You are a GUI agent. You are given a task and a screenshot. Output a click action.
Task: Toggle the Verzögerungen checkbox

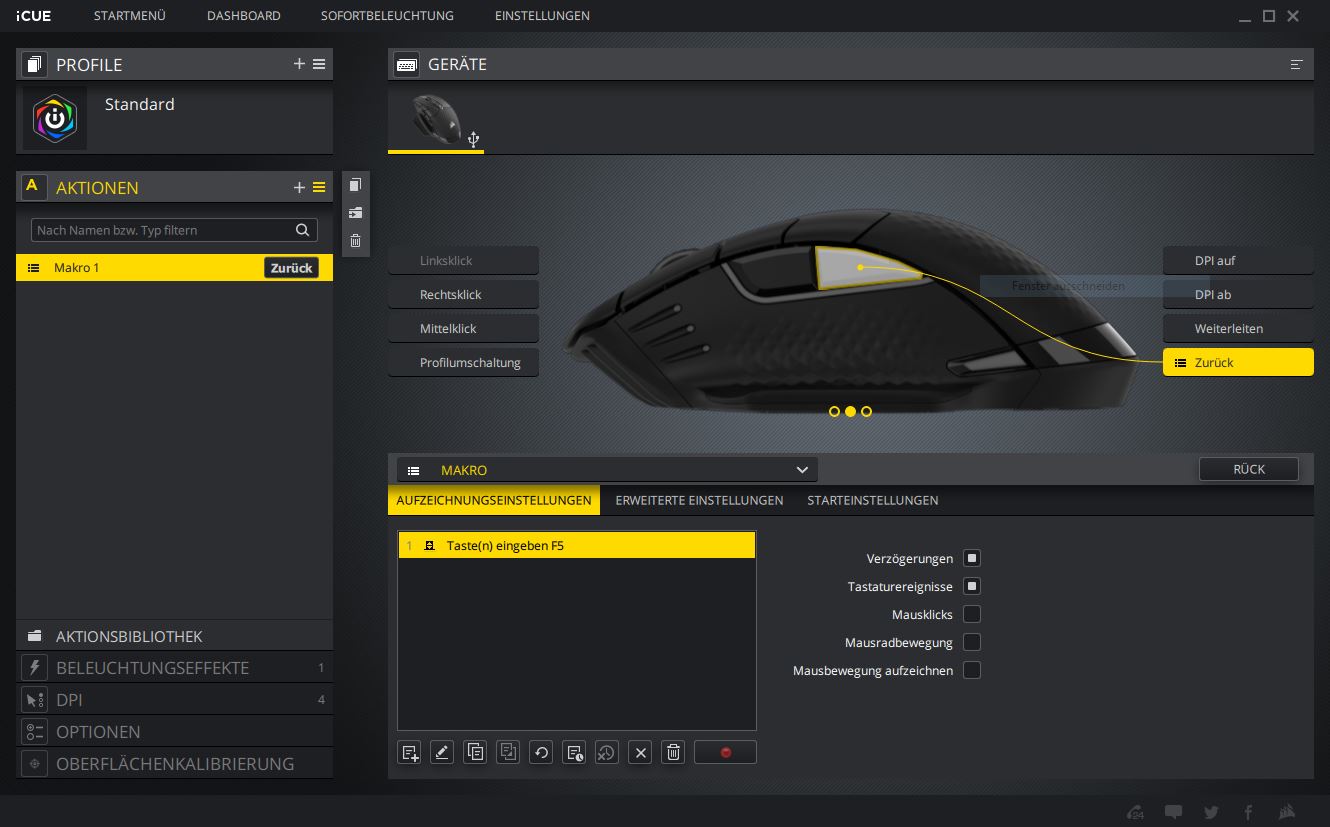[x=972, y=558]
